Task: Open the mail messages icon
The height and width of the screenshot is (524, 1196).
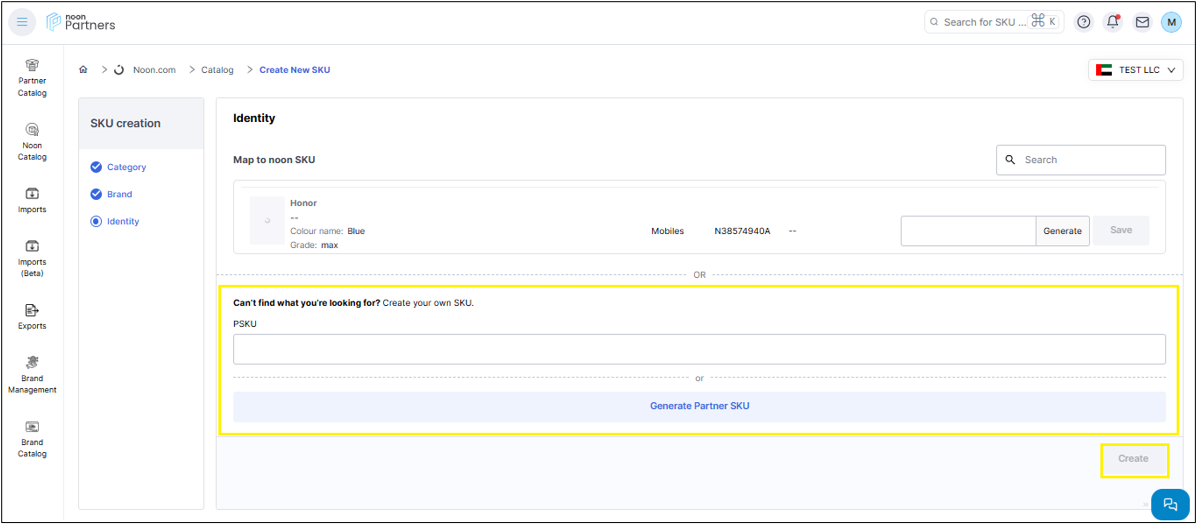Action: click(x=1141, y=22)
